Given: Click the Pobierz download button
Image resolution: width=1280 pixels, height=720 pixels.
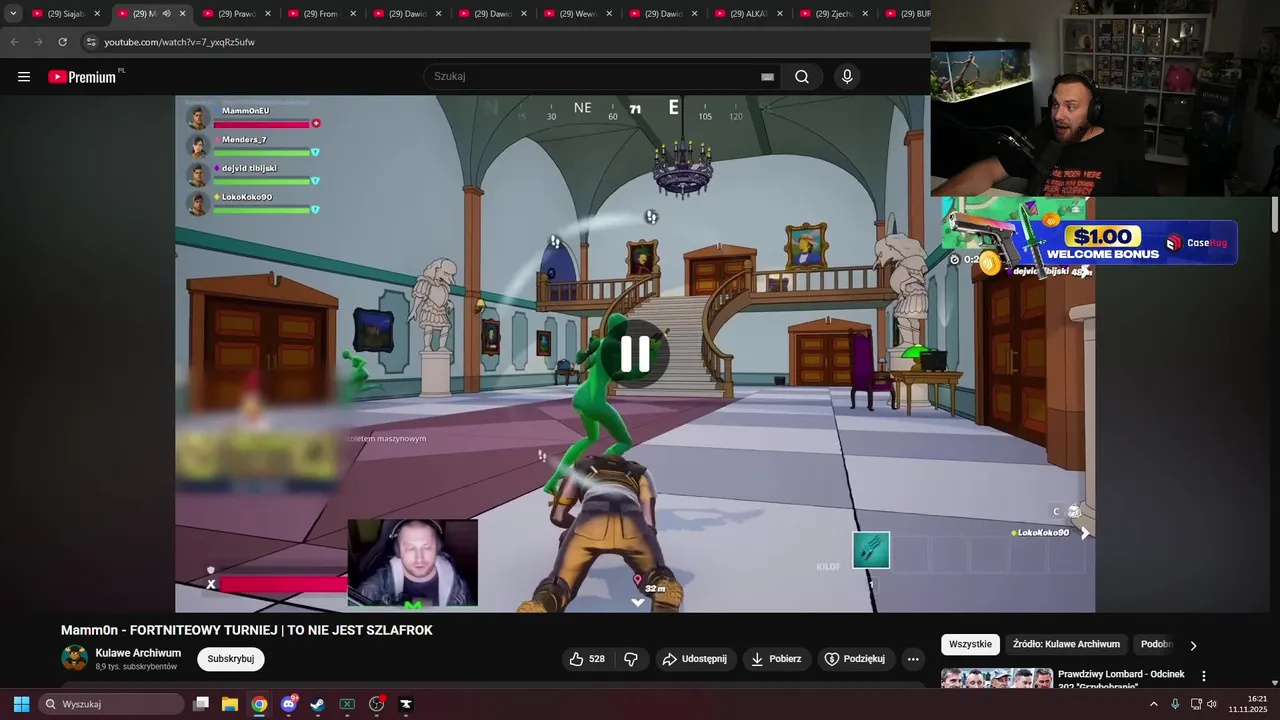Looking at the screenshot, I should pos(777,659).
